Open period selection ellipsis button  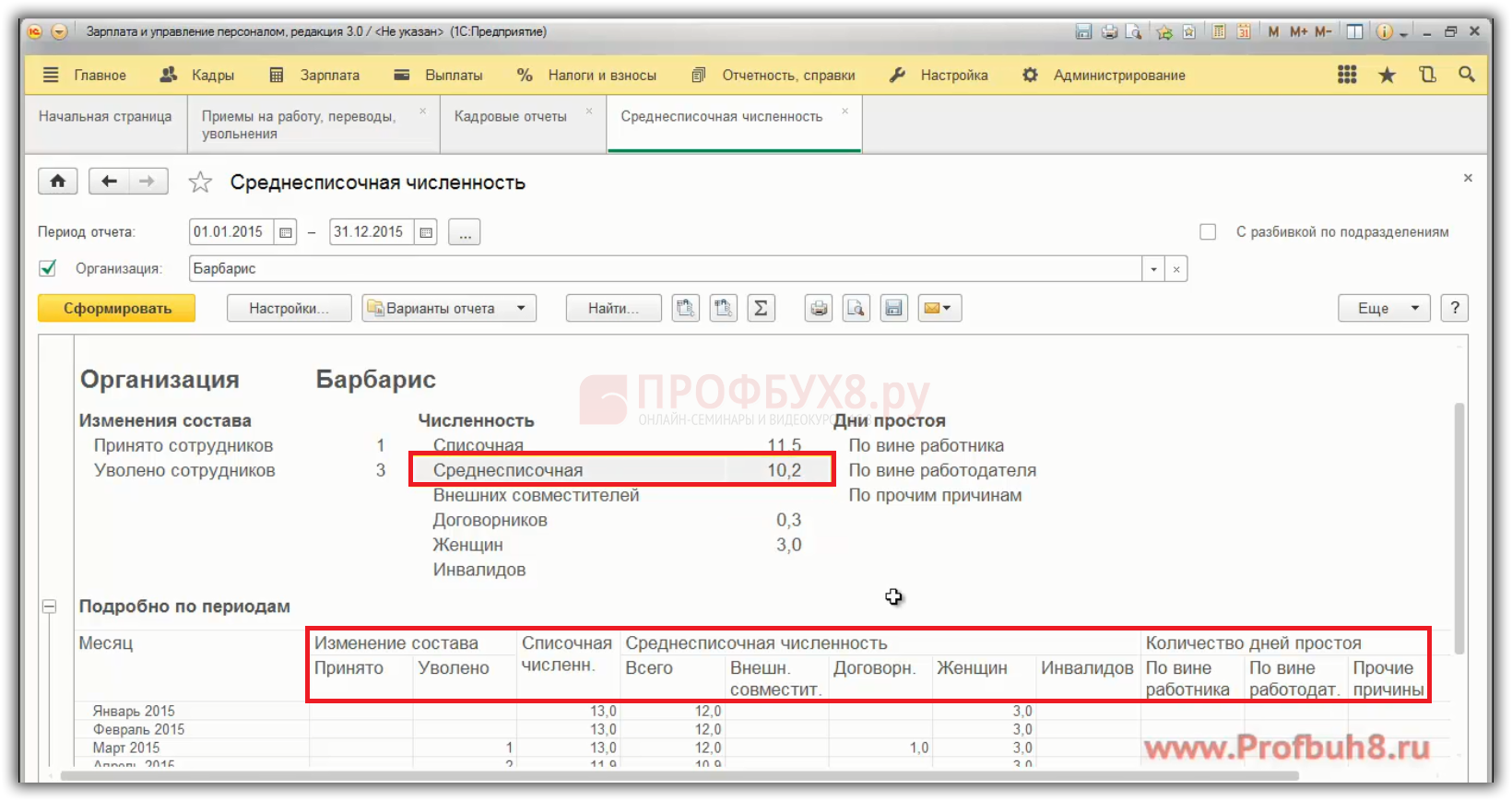point(465,232)
